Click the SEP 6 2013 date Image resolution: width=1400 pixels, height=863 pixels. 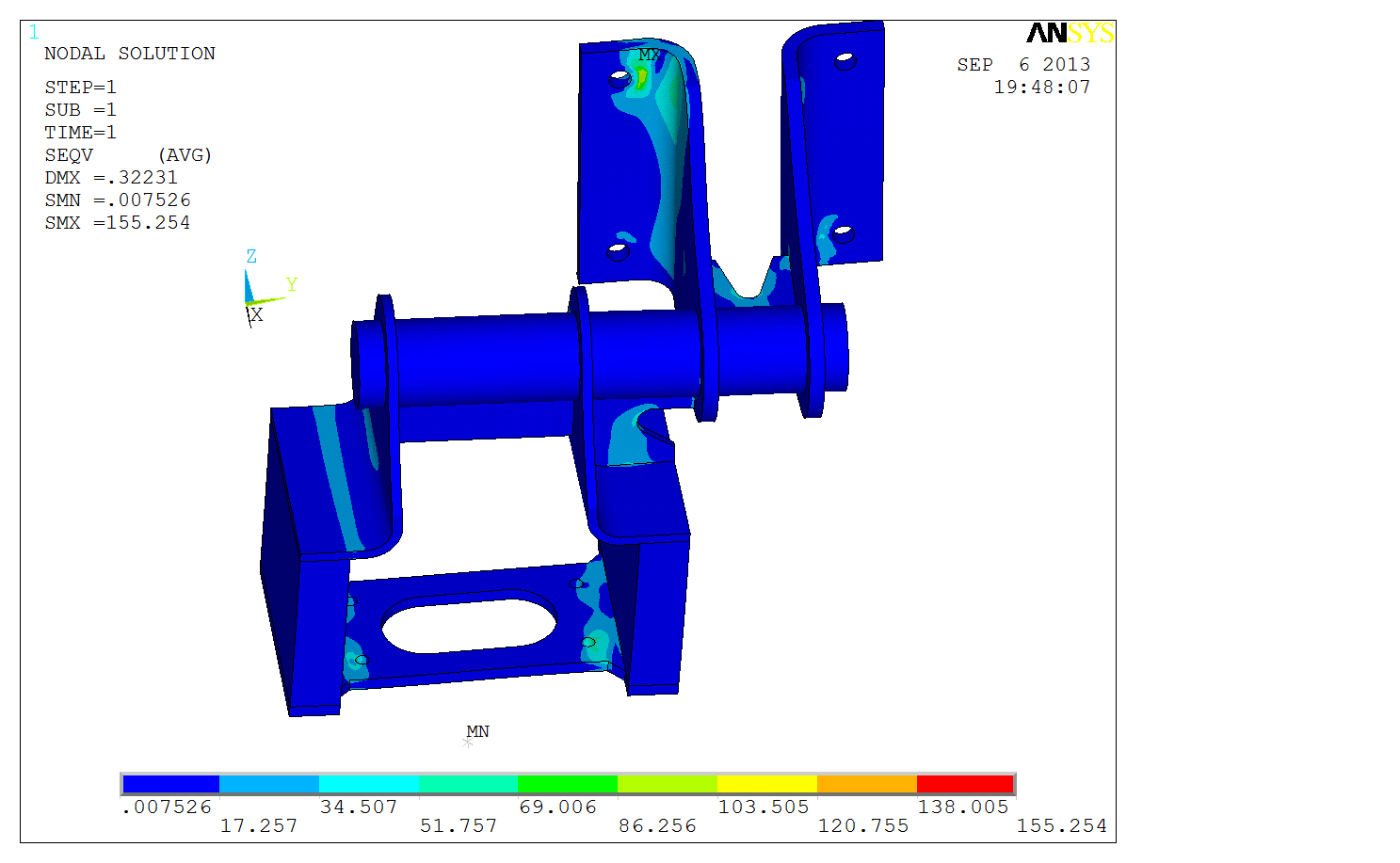tap(1023, 65)
